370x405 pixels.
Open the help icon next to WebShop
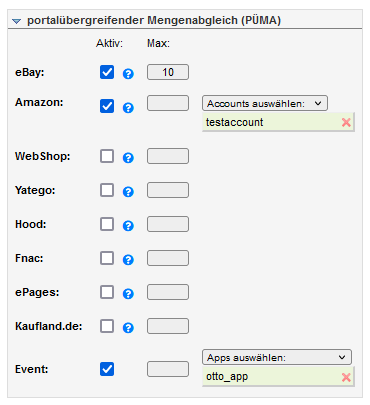click(128, 157)
